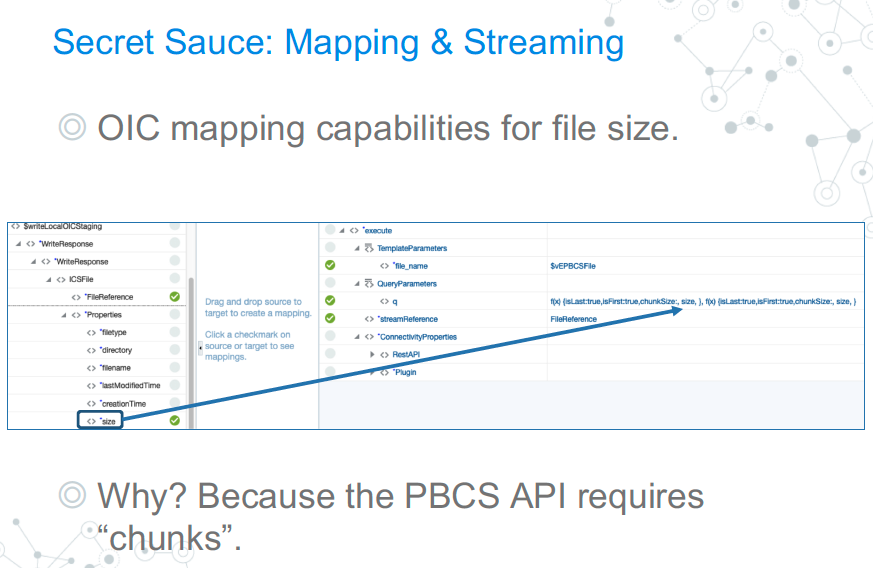873x568 pixels.
Task: Click the green checkmark for file_name target
Action: pos(330,266)
